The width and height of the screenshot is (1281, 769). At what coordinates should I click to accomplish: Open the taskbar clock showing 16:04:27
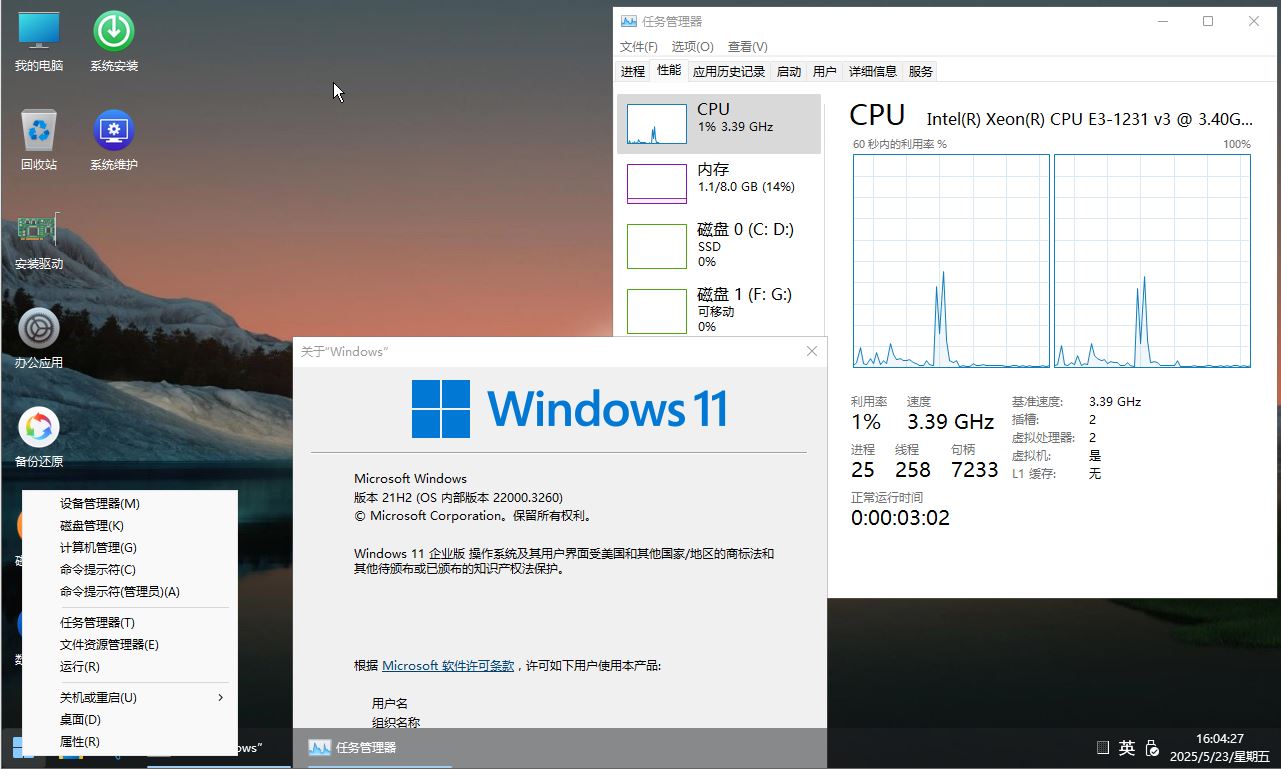1220,746
